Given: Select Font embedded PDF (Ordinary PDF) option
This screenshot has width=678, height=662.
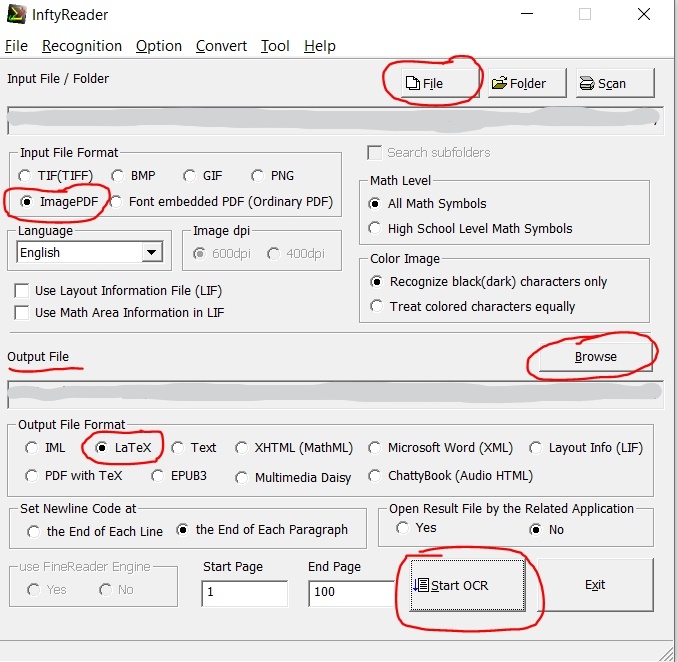Looking at the screenshot, I should coord(221,202).
